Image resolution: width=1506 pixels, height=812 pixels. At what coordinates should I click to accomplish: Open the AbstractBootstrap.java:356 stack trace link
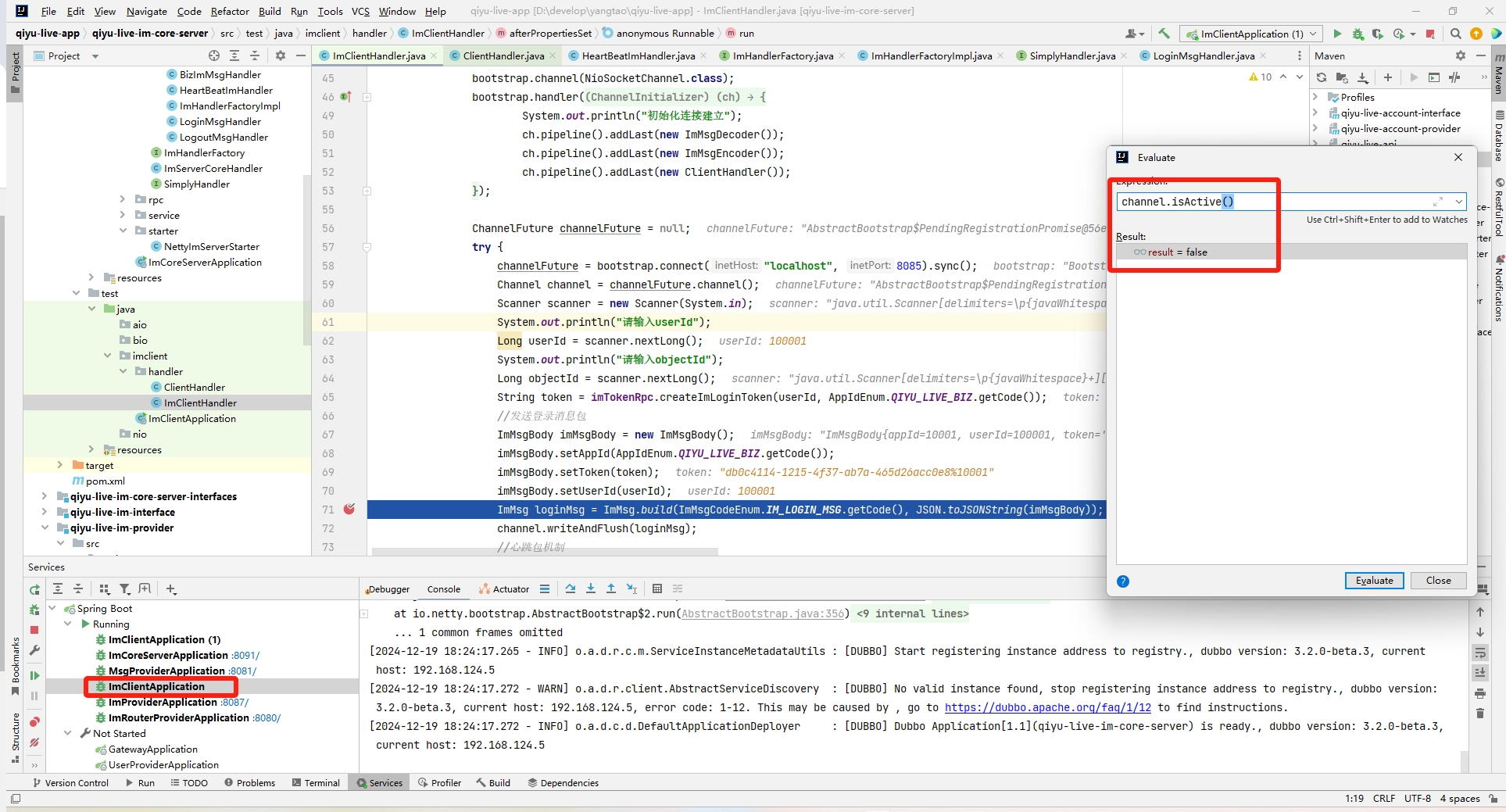(763, 613)
